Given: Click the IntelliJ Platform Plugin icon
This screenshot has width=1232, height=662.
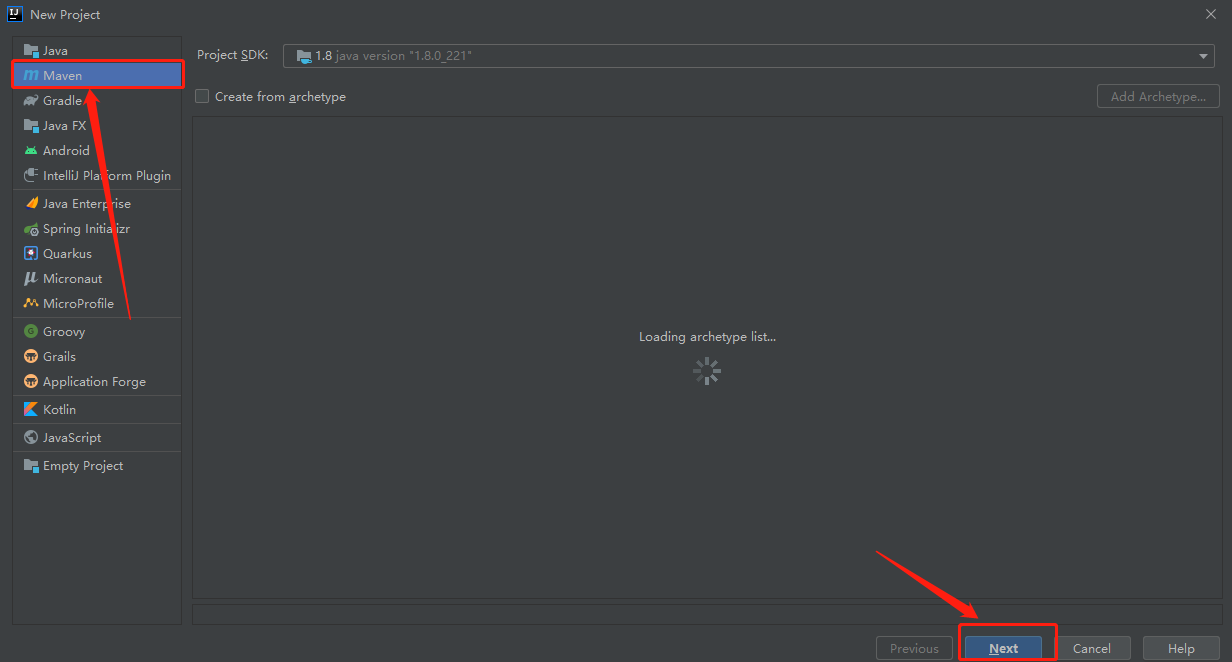Looking at the screenshot, I should 31,175.
